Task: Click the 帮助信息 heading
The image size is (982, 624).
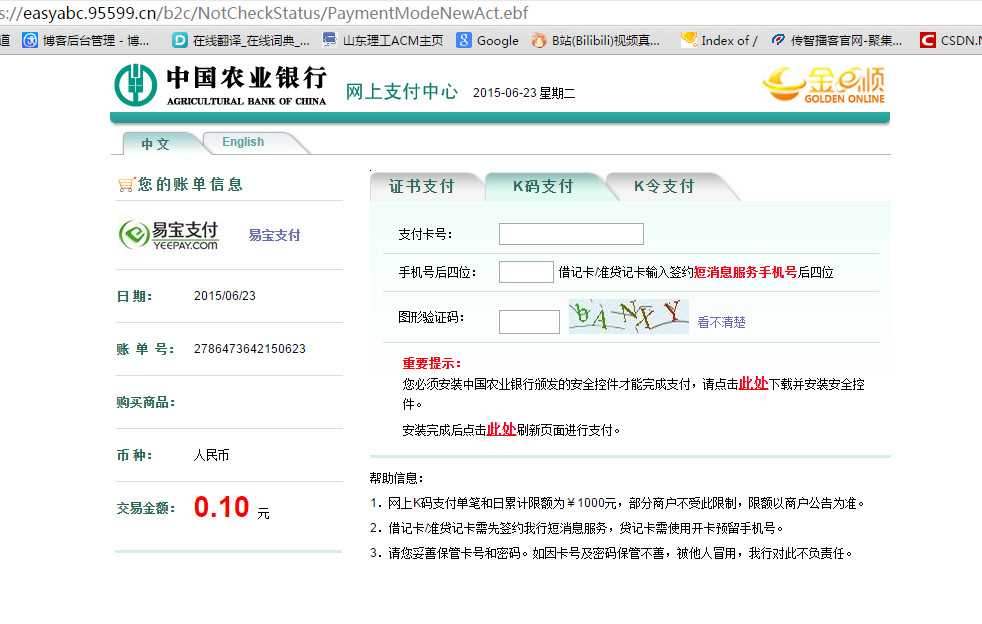Action: coord(396,478)
